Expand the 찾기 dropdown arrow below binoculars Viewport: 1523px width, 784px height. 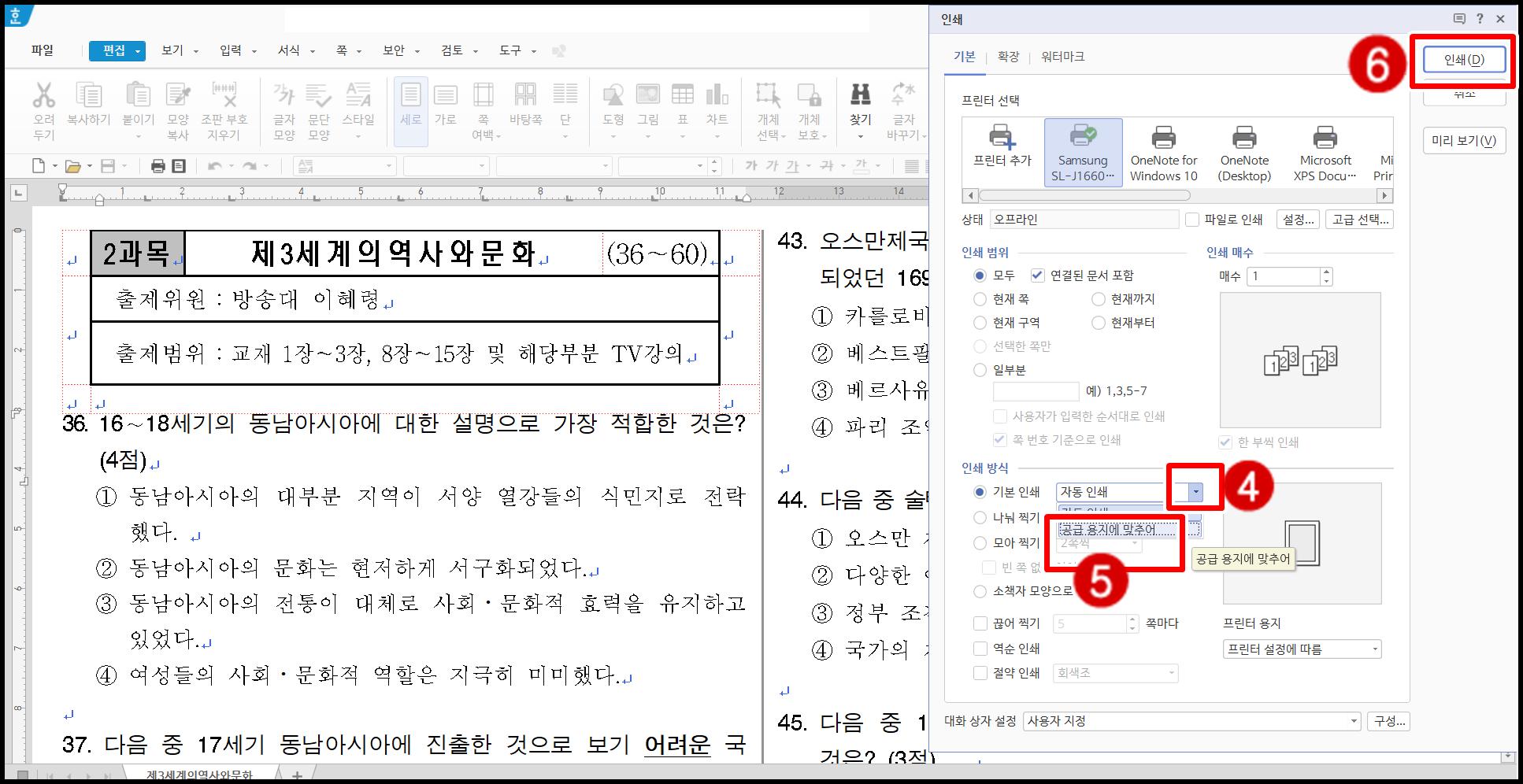(860, 137)
